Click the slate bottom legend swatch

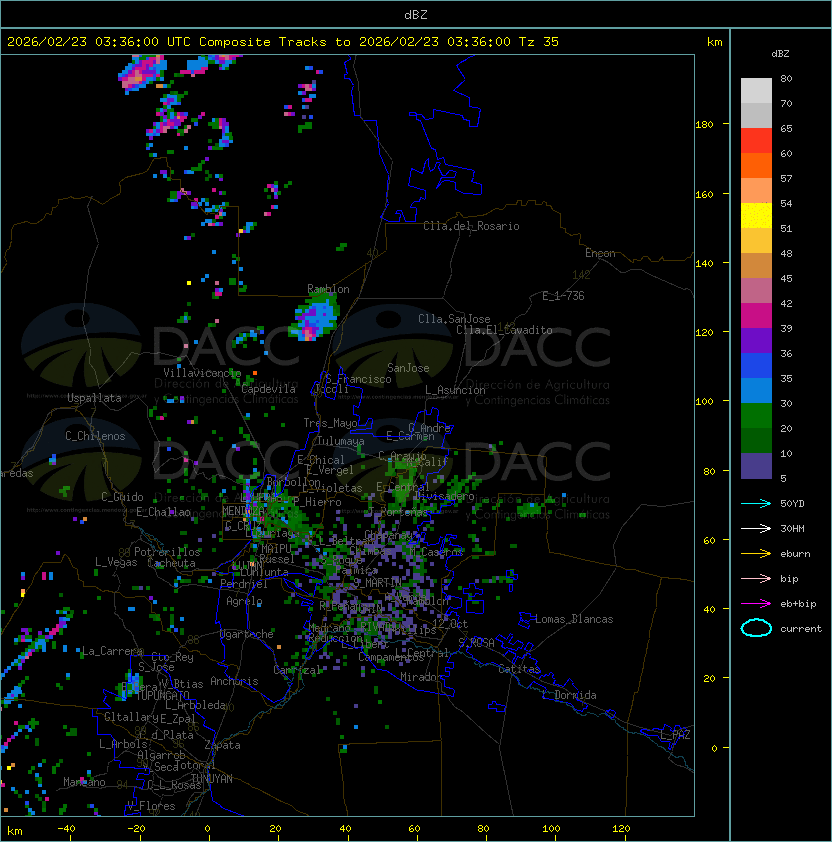756,466
